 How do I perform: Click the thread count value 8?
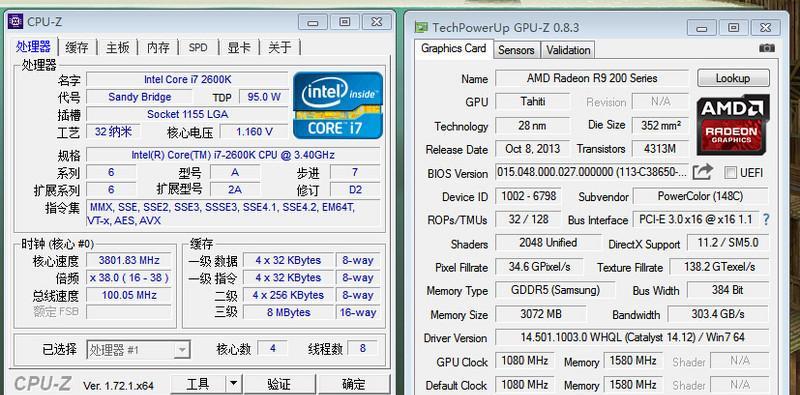(363, 349)
